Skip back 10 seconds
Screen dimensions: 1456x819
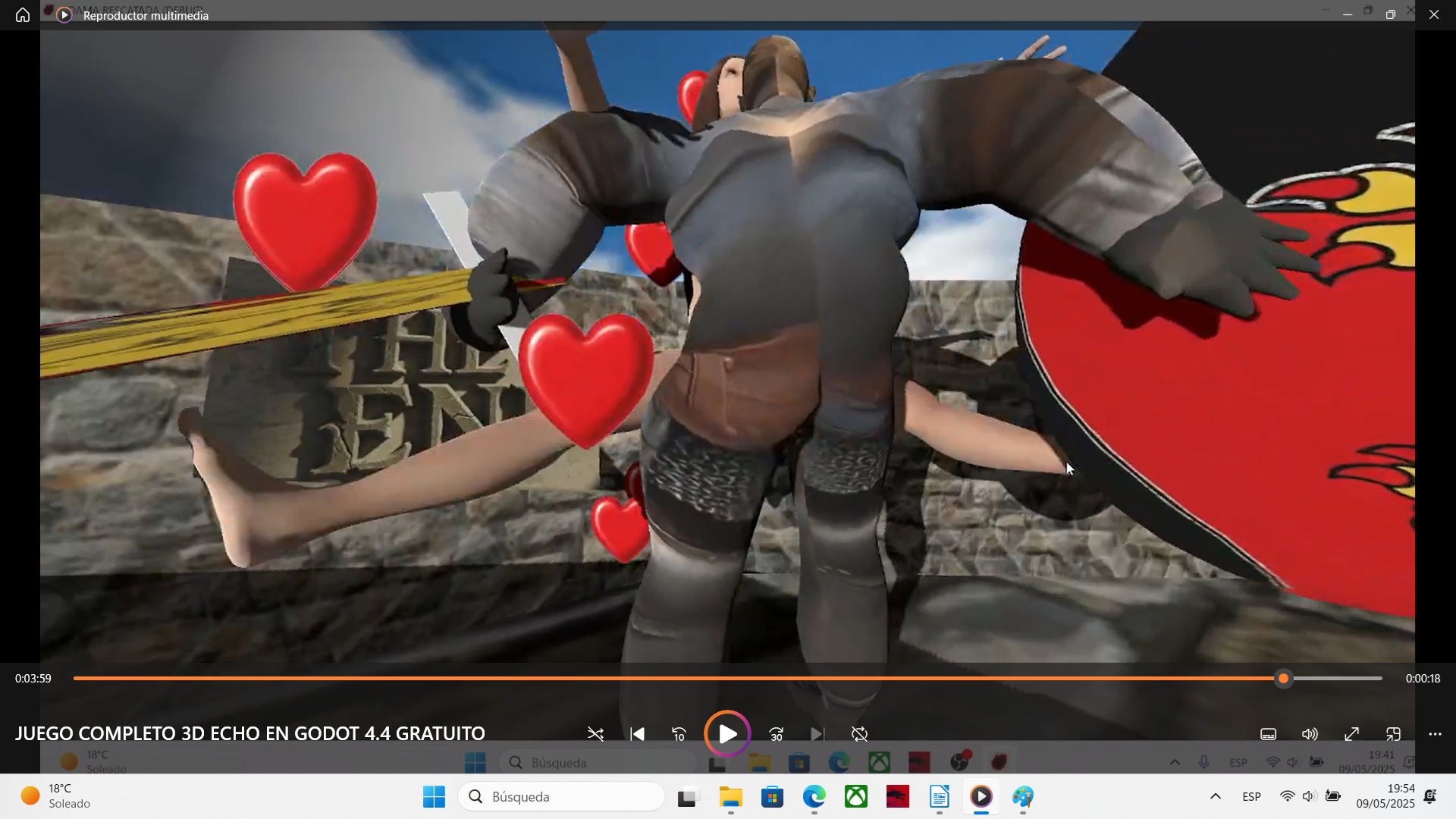coord(679,734)
